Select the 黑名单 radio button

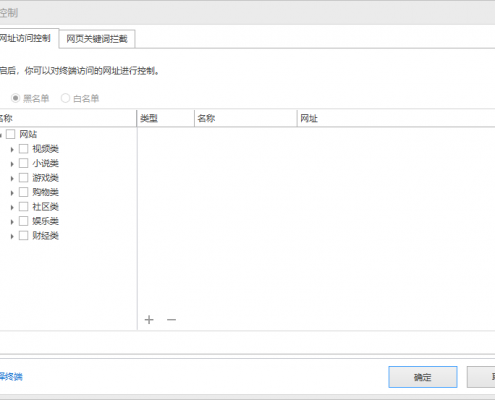tap(15, 98)
